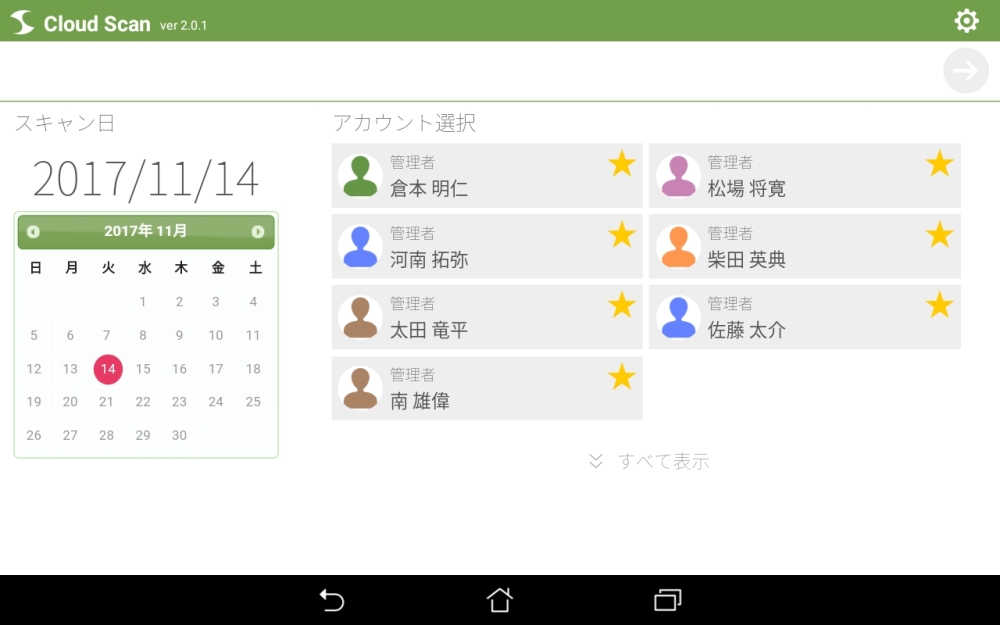Image resolution: width=1000 pixels, height=625 pixels.
Task: Select account name 松場 将寛
Action: (747, 189)
